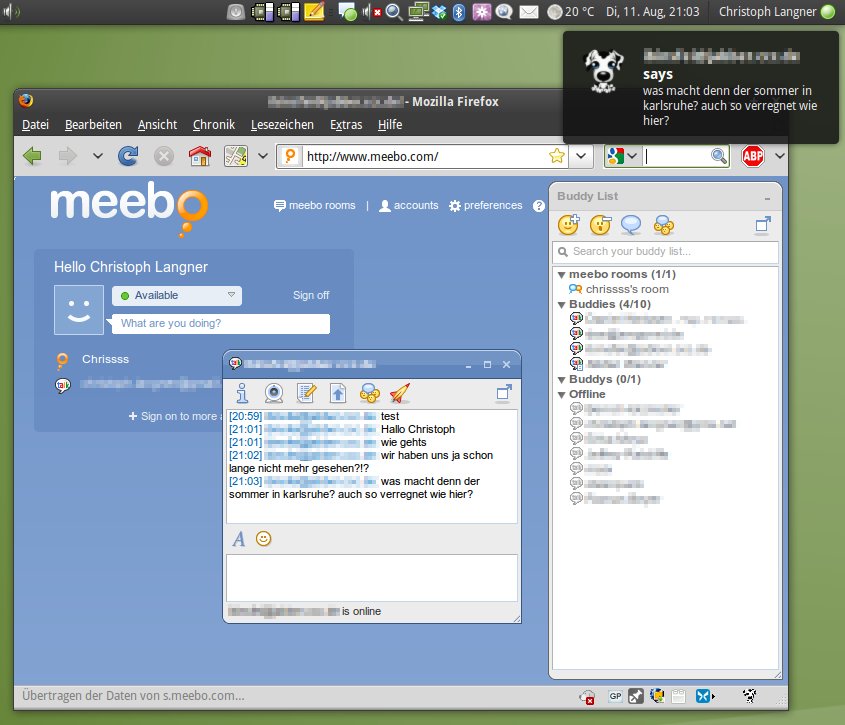This screenshot has height=725, width=845.
Task: Open the group chat icon in Buddy List
Action: point(663,225)
